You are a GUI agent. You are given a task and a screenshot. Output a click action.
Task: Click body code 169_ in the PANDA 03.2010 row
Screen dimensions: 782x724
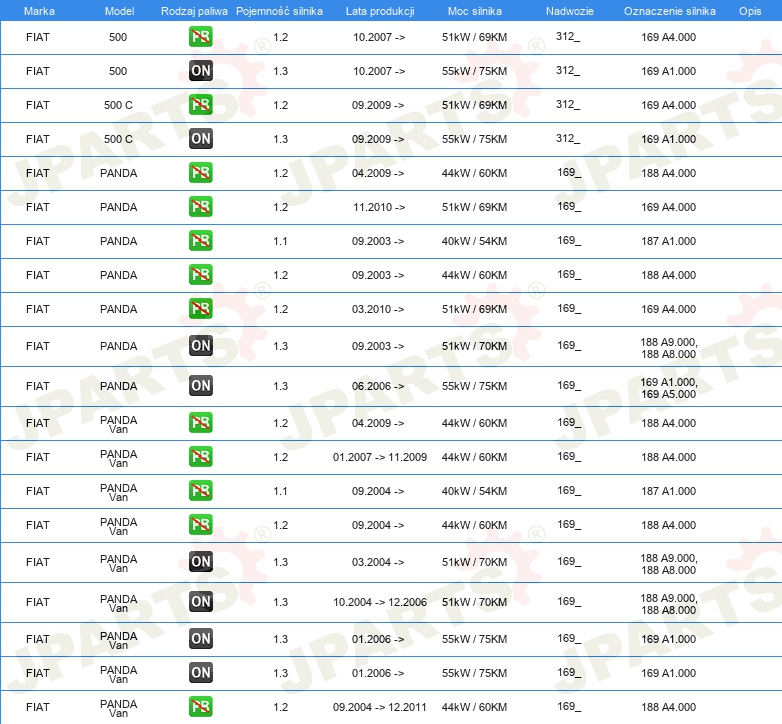[569, 309]
